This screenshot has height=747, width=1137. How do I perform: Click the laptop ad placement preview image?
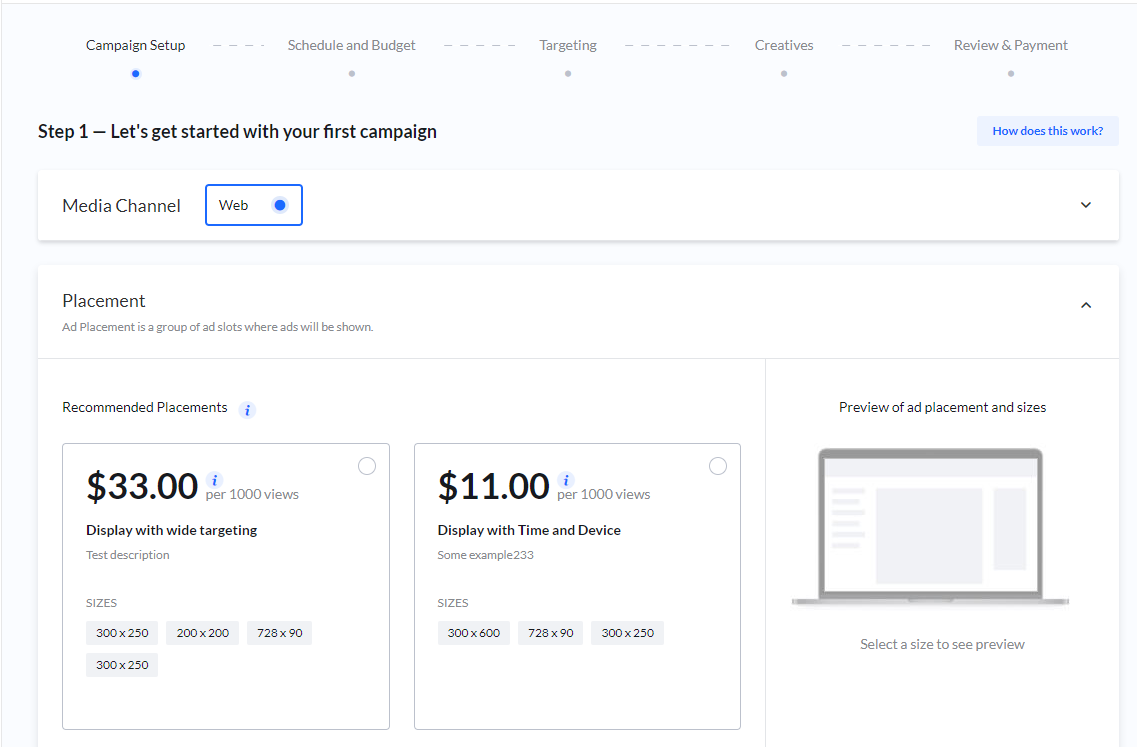930,527
